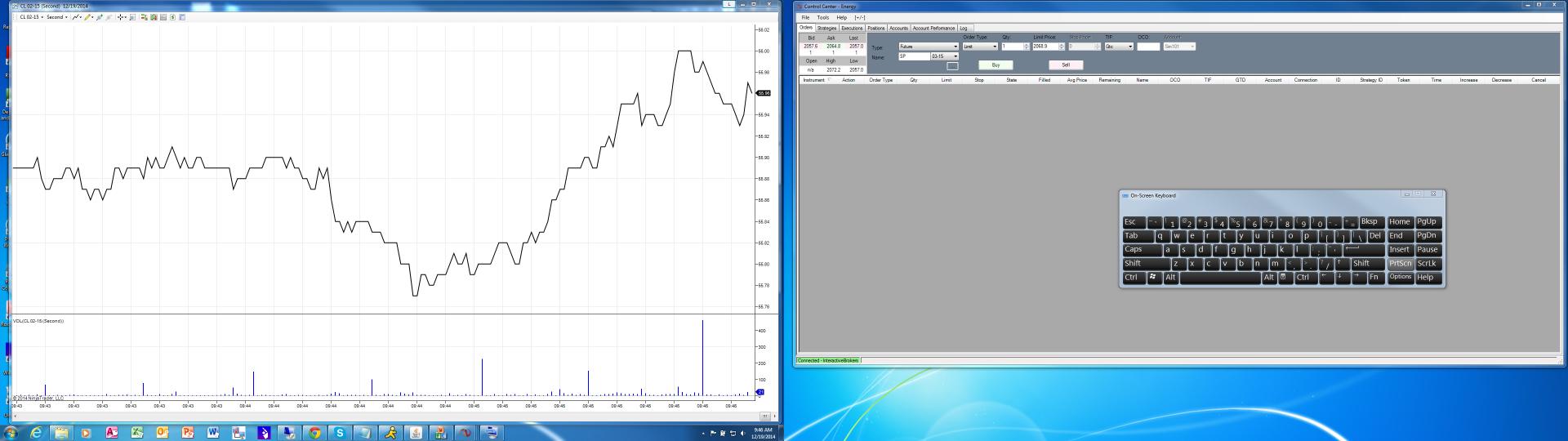Open the contract expiry dropdown showing 03-15
The width and height of the screenshot is (1568, 441).
coord(945,56)
